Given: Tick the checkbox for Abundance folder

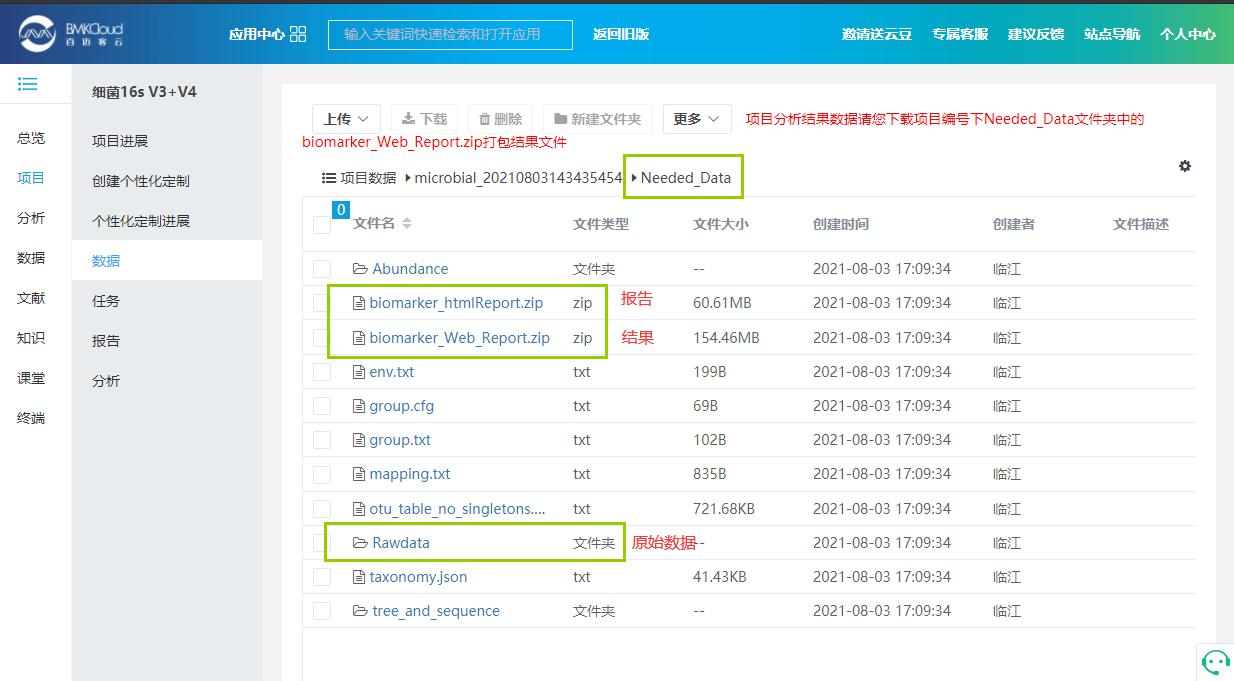Looking at the screenshot, I should pos(322,269).
